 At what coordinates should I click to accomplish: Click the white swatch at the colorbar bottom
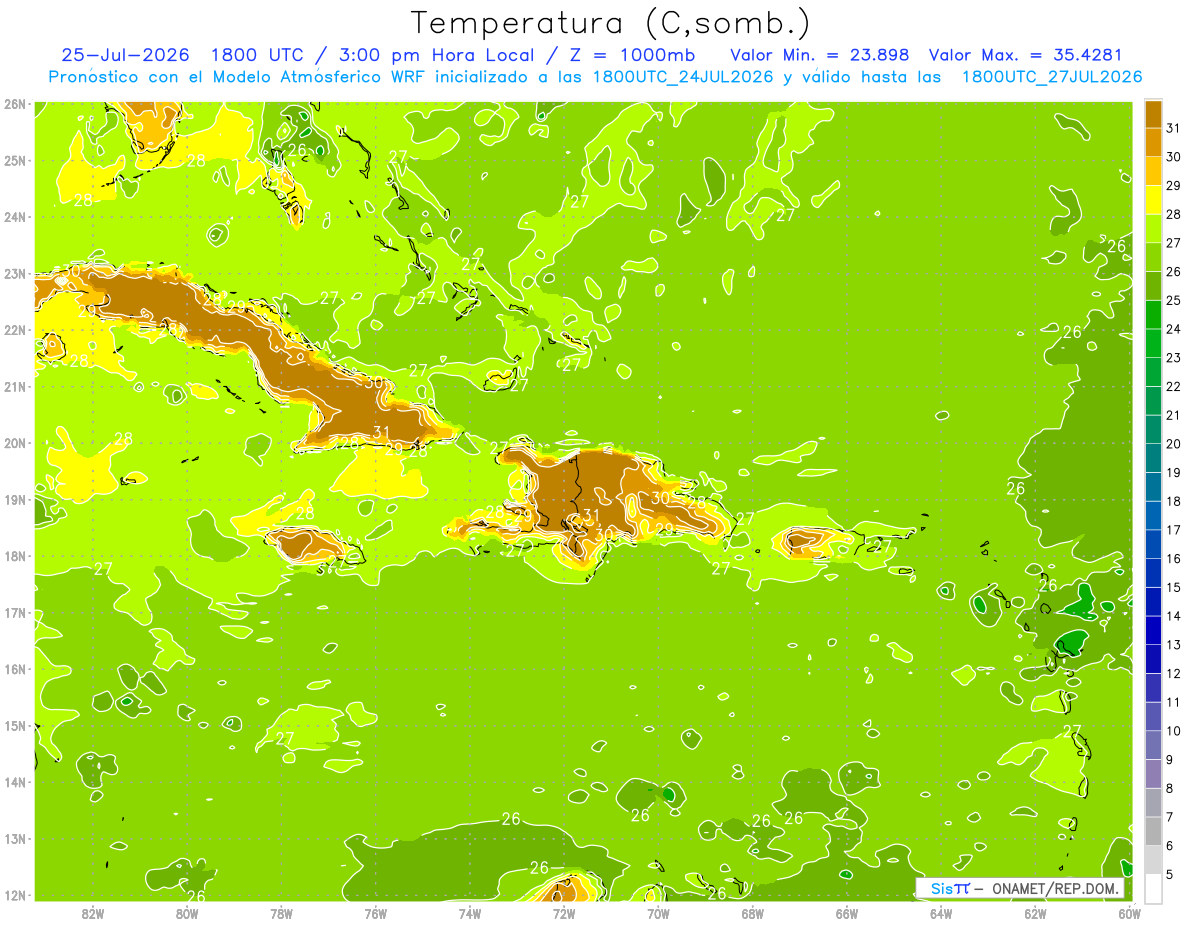point(1154,888)
